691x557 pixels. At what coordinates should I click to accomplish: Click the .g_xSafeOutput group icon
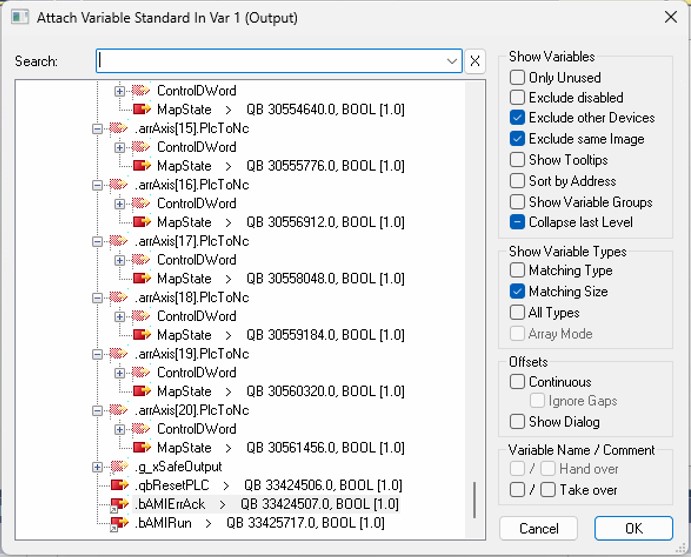(119, 466)
